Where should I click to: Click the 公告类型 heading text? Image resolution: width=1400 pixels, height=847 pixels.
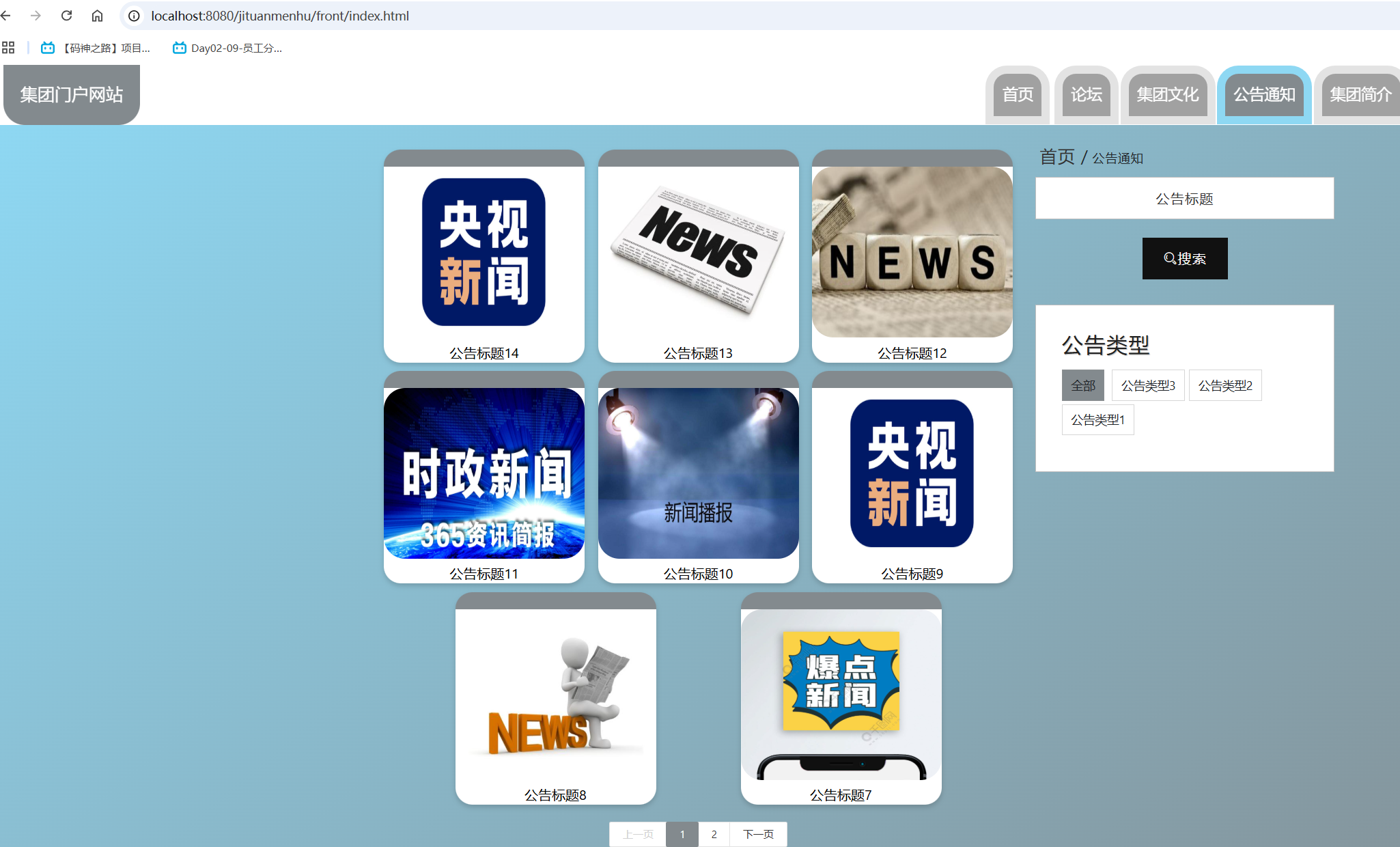point(1106,345)
